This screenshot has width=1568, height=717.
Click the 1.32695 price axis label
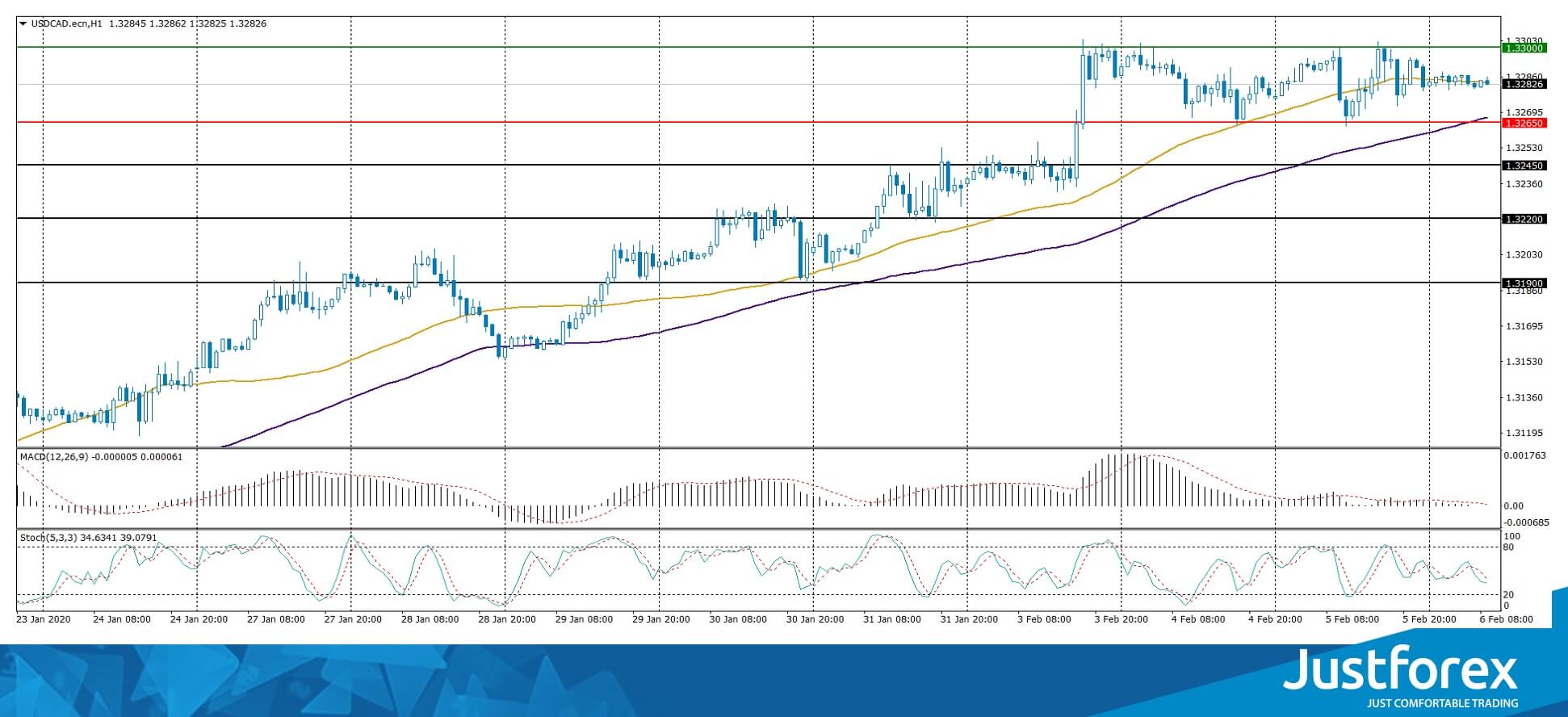pos(1524,112)
